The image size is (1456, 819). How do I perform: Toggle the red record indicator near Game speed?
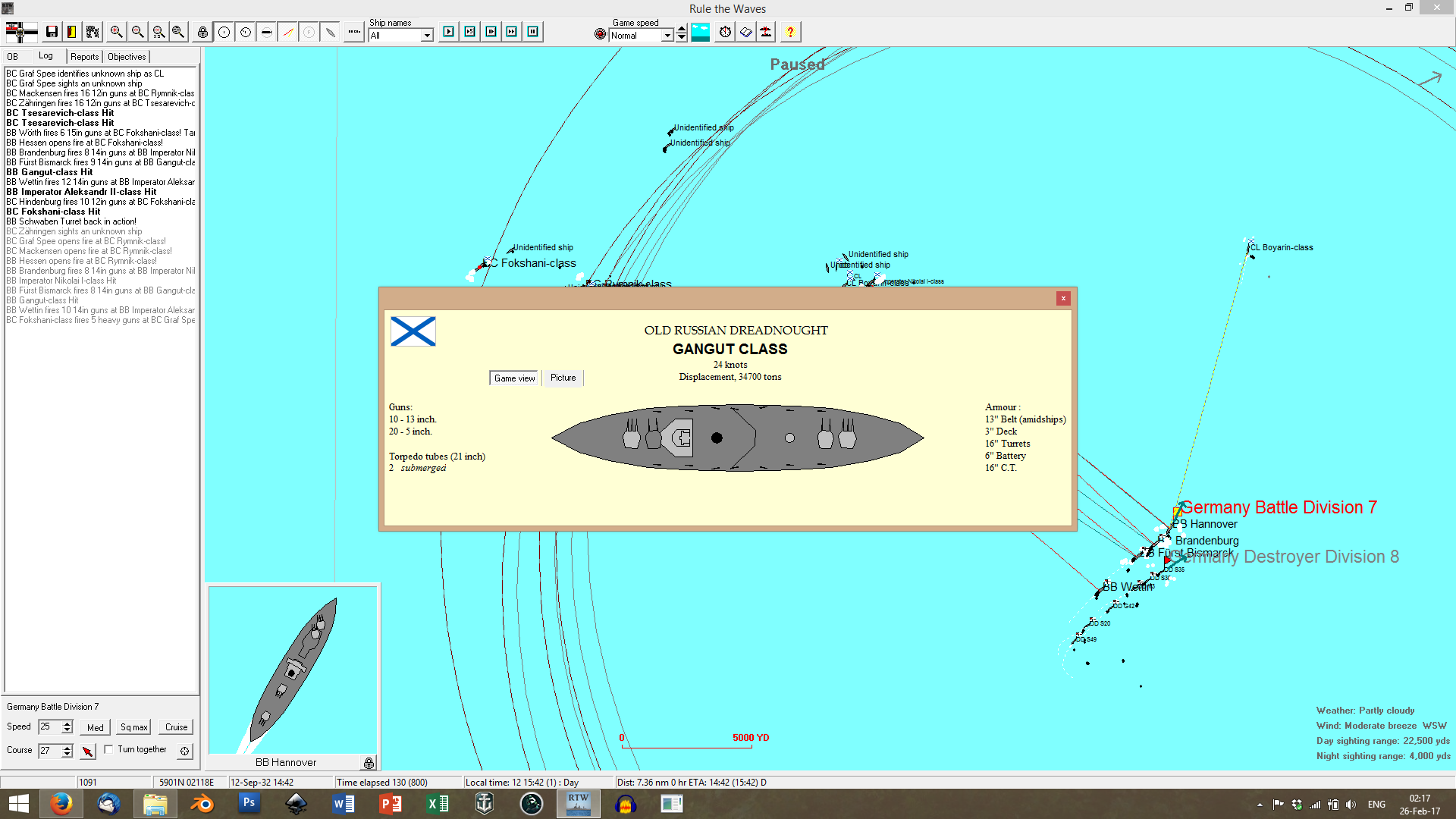600,33
